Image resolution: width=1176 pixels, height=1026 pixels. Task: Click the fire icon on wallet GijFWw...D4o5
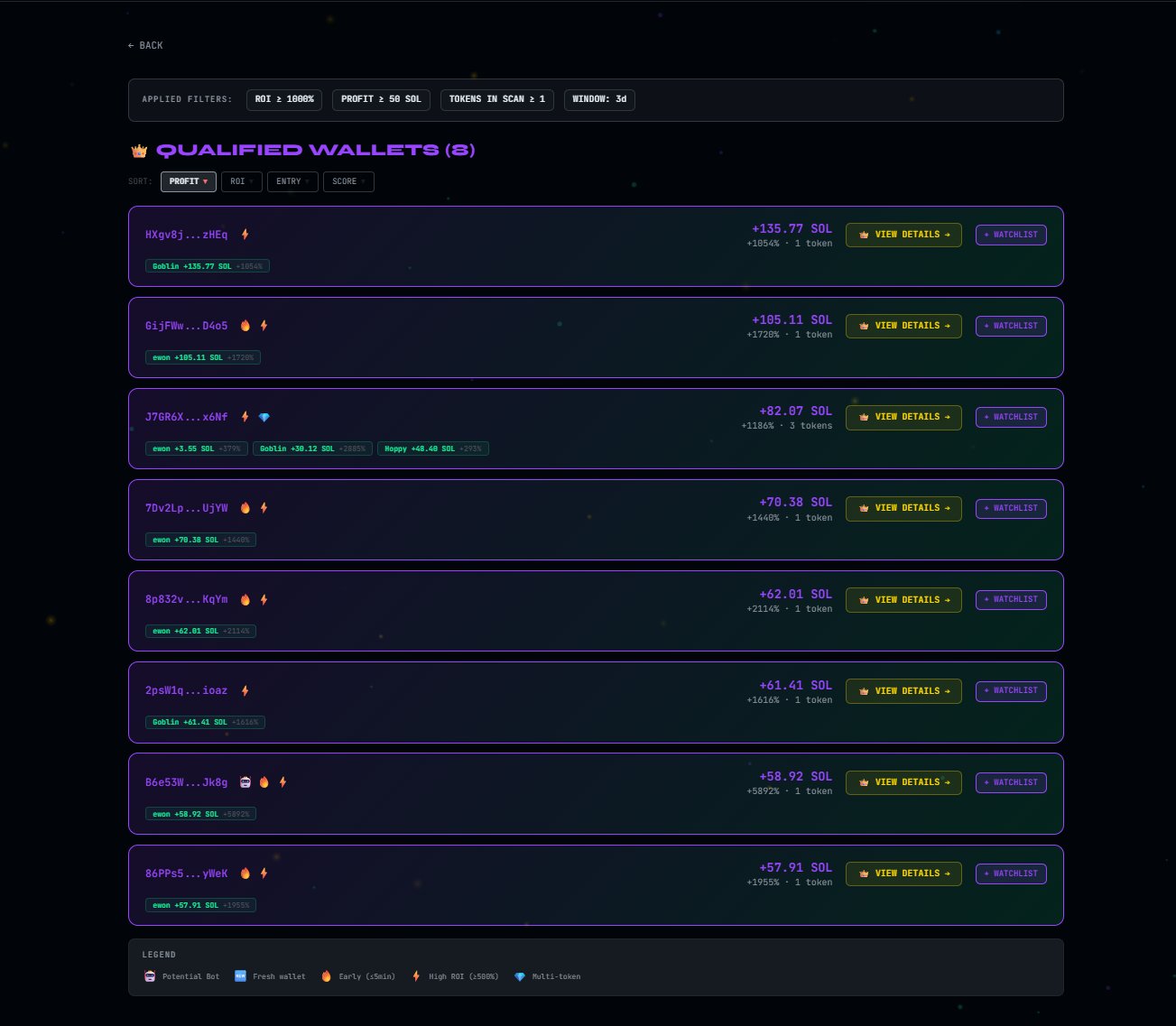point(245,326)
